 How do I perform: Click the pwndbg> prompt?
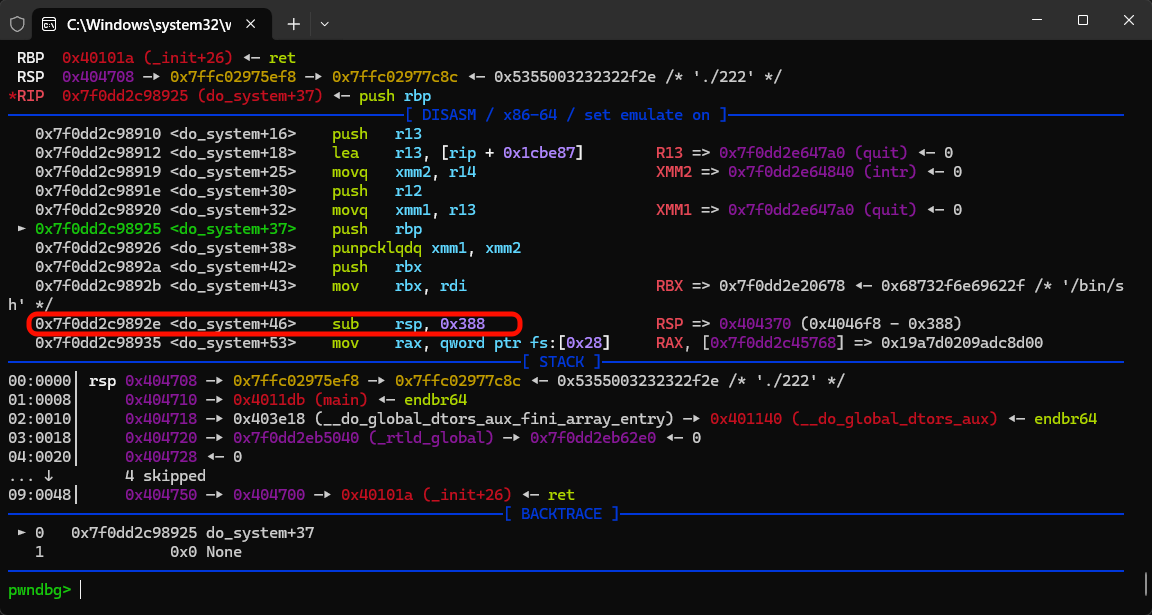[x=40, y=589]
